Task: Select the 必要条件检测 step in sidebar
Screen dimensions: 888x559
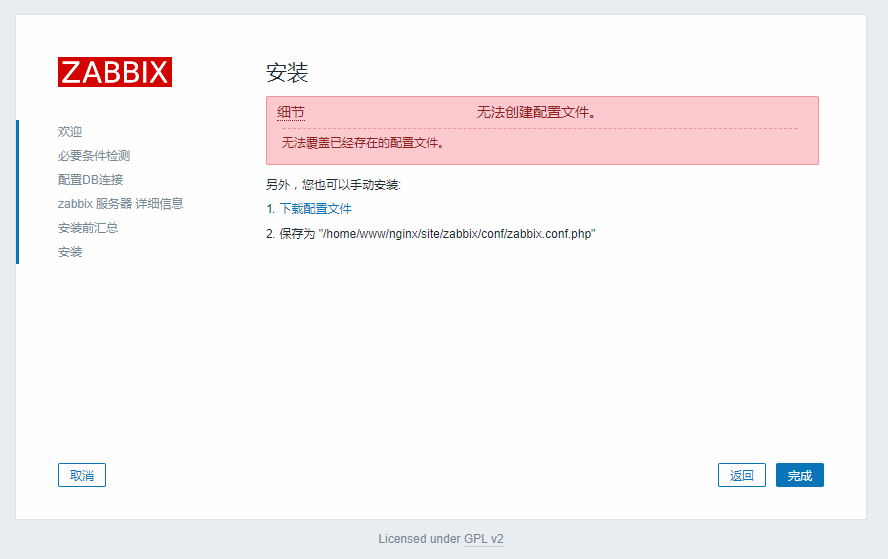Action: [94, 156]
